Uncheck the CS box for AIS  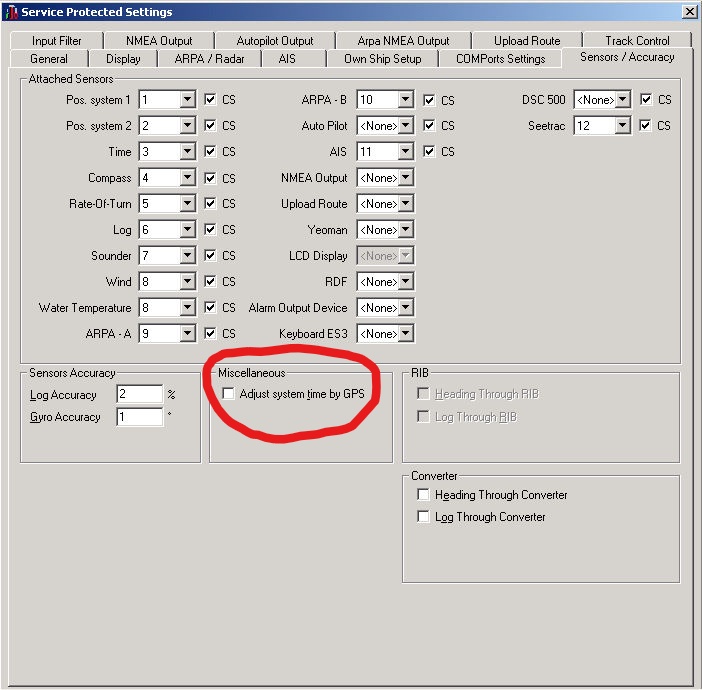(x=429, y=152)
